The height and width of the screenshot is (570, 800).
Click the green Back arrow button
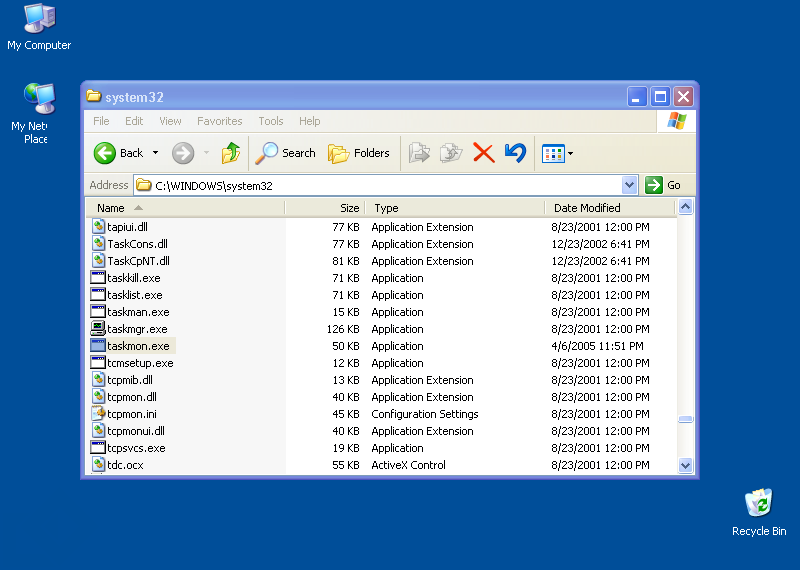(x=105, y=153)
